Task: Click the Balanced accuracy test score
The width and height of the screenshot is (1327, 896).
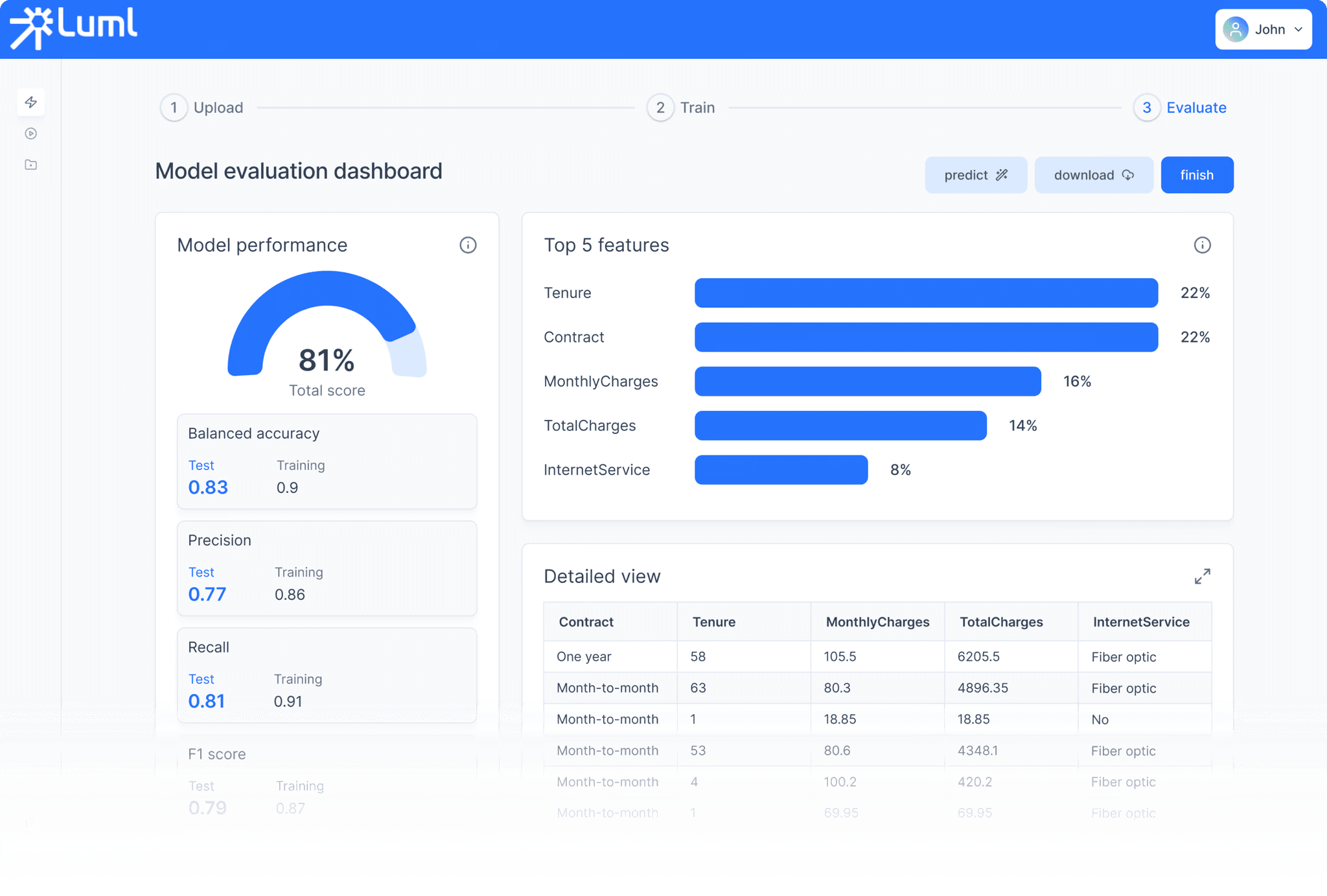Action: tap(208, 487)
